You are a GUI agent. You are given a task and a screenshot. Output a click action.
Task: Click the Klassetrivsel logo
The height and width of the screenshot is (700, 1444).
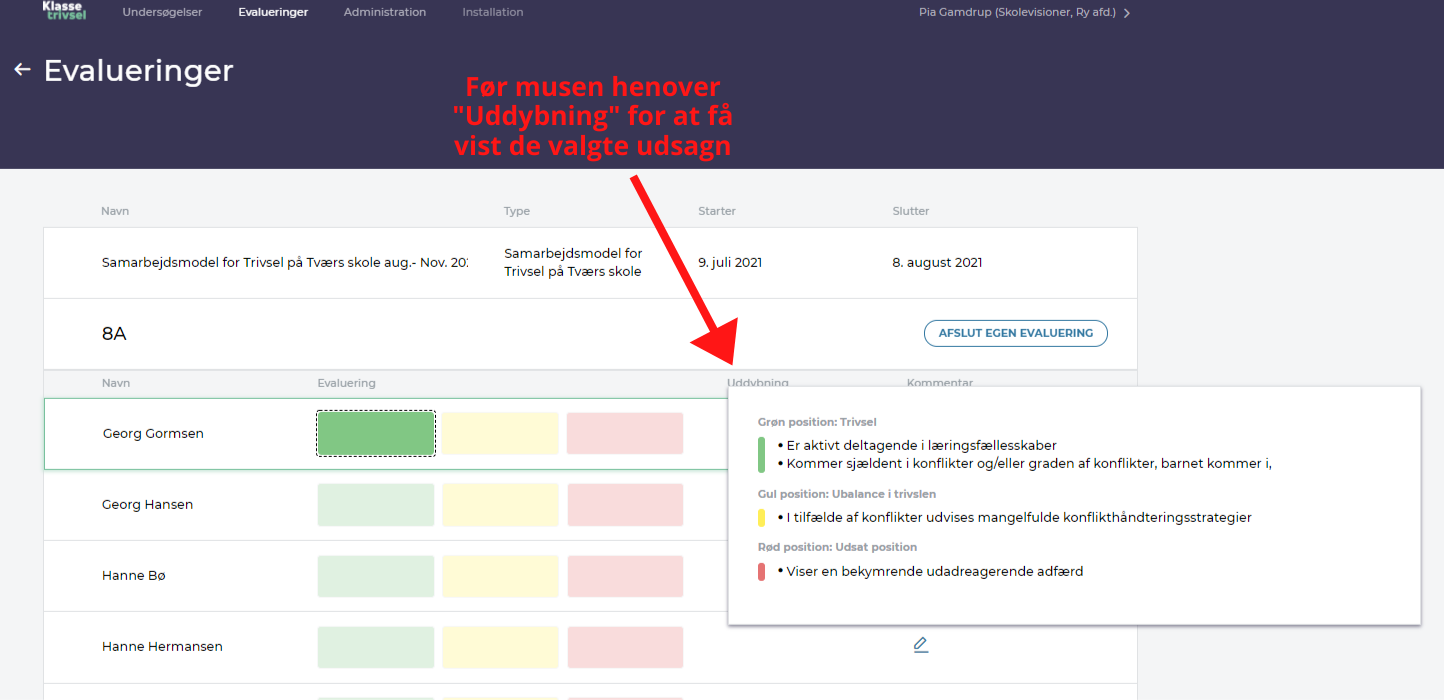point(65,10)
